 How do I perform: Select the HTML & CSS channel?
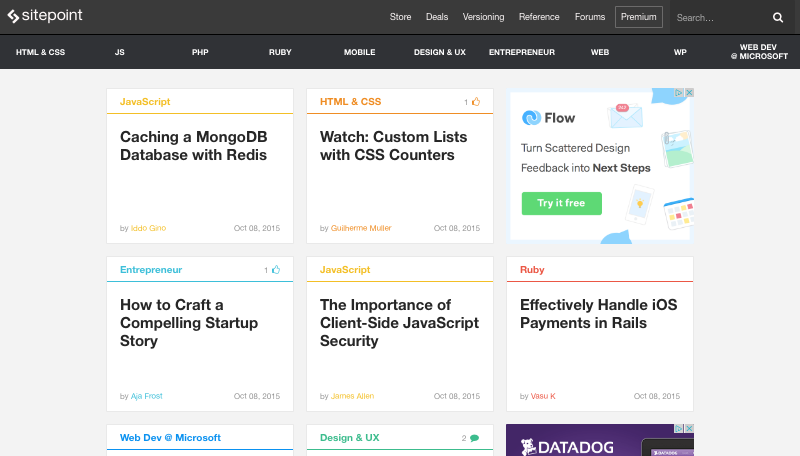click(x=40, y=52)
